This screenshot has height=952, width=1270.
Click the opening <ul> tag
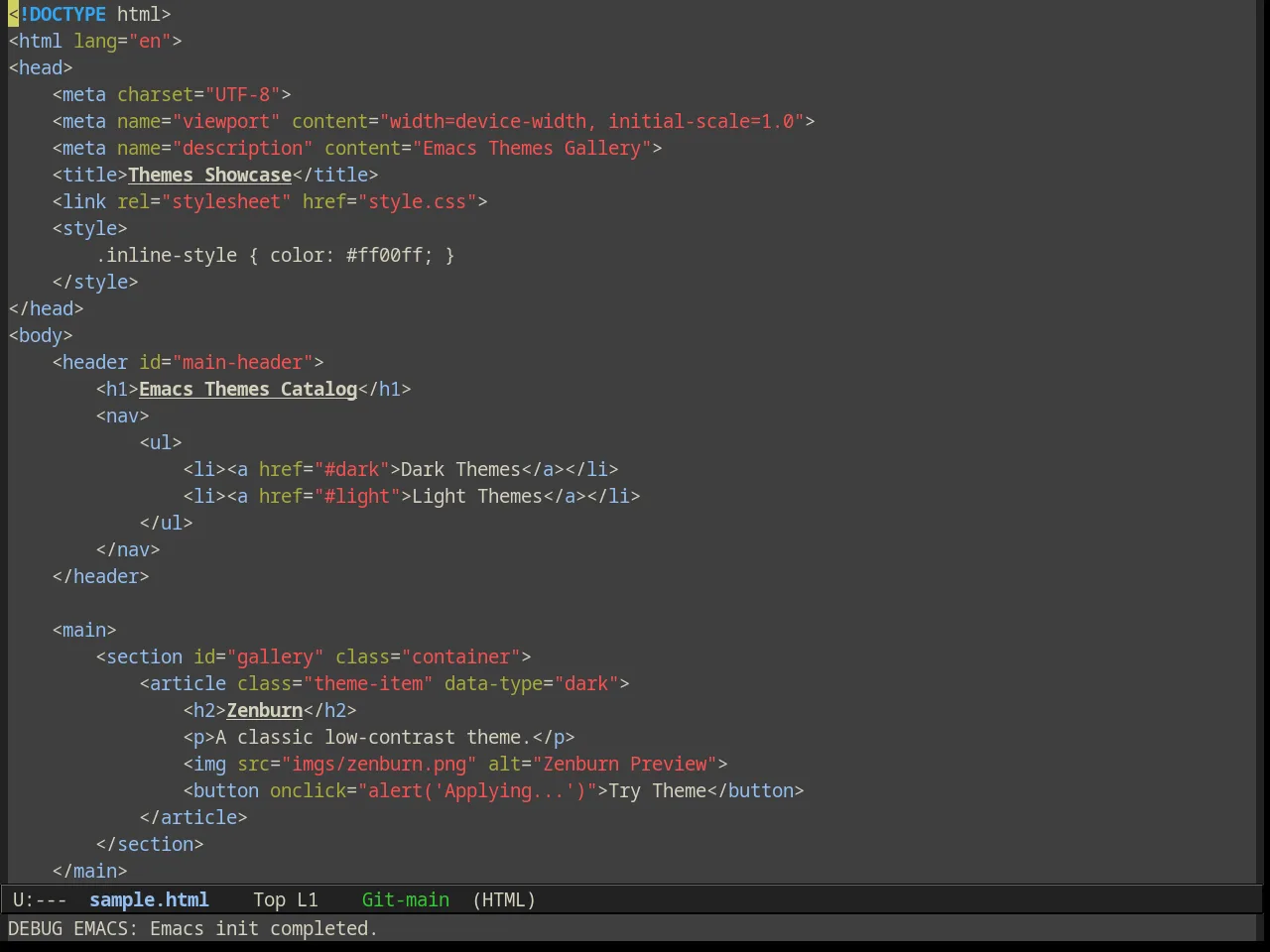(x=161, y=442)
